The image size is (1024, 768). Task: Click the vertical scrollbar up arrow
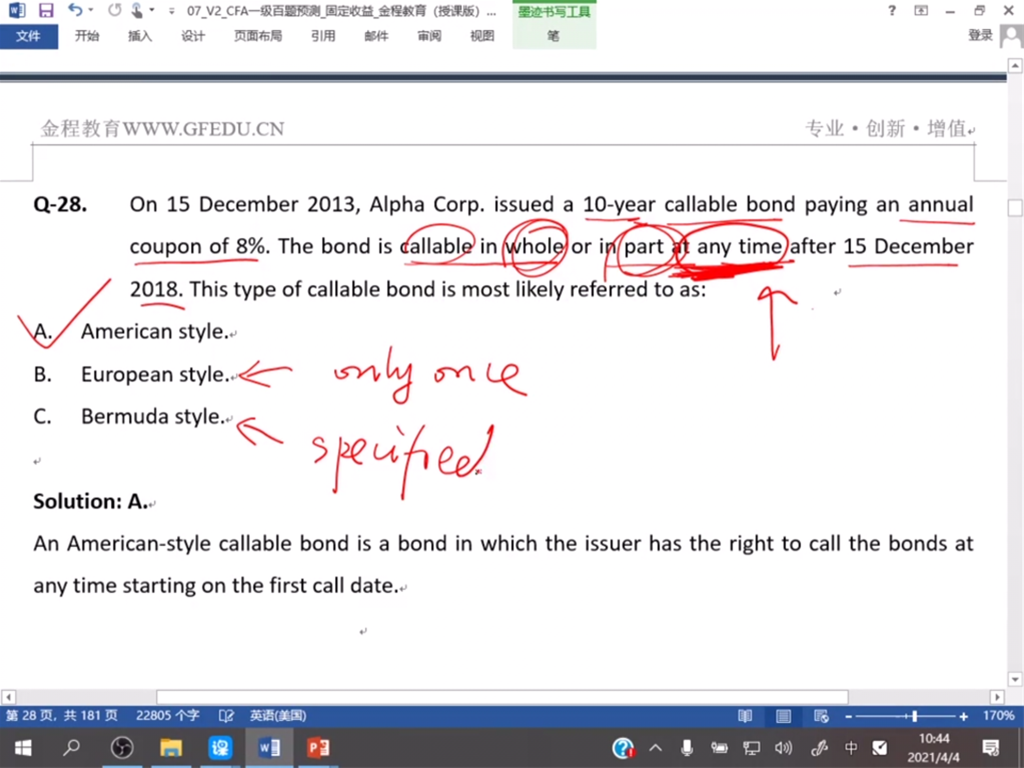1015,65
